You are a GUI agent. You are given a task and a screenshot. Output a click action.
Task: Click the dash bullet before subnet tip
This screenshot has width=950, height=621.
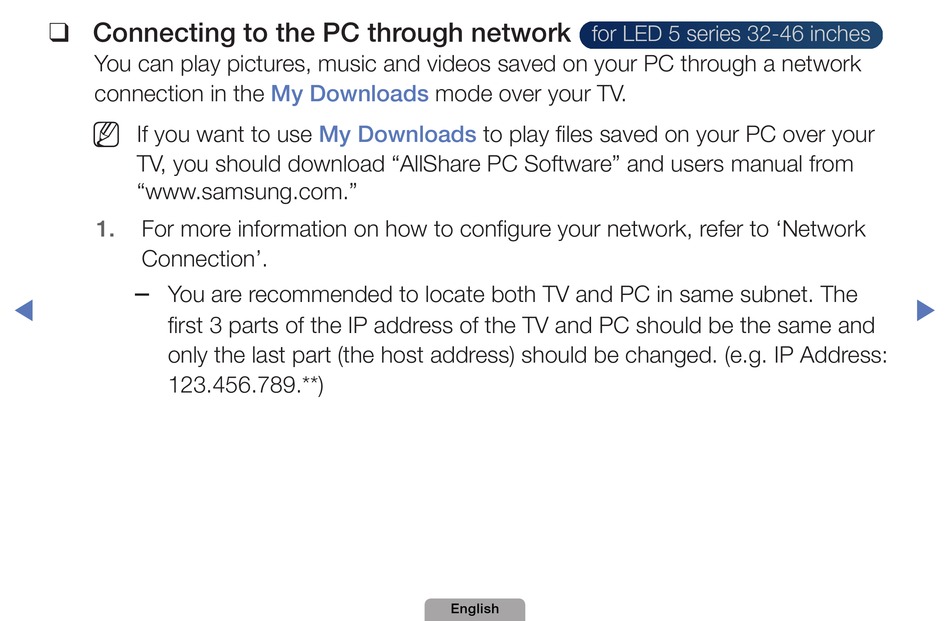[x=142, y=295]
